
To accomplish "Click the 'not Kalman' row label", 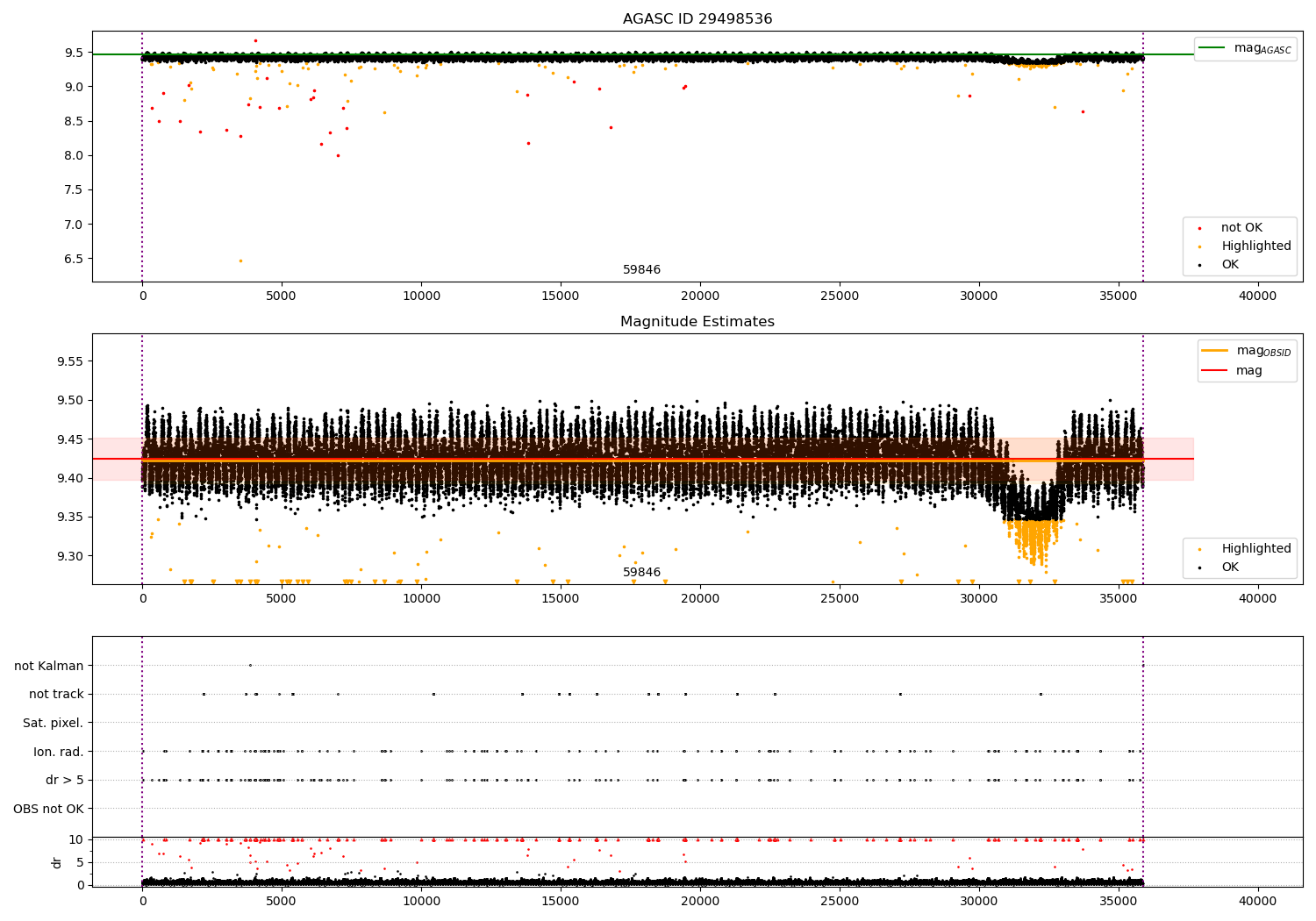I will point(49,667).
